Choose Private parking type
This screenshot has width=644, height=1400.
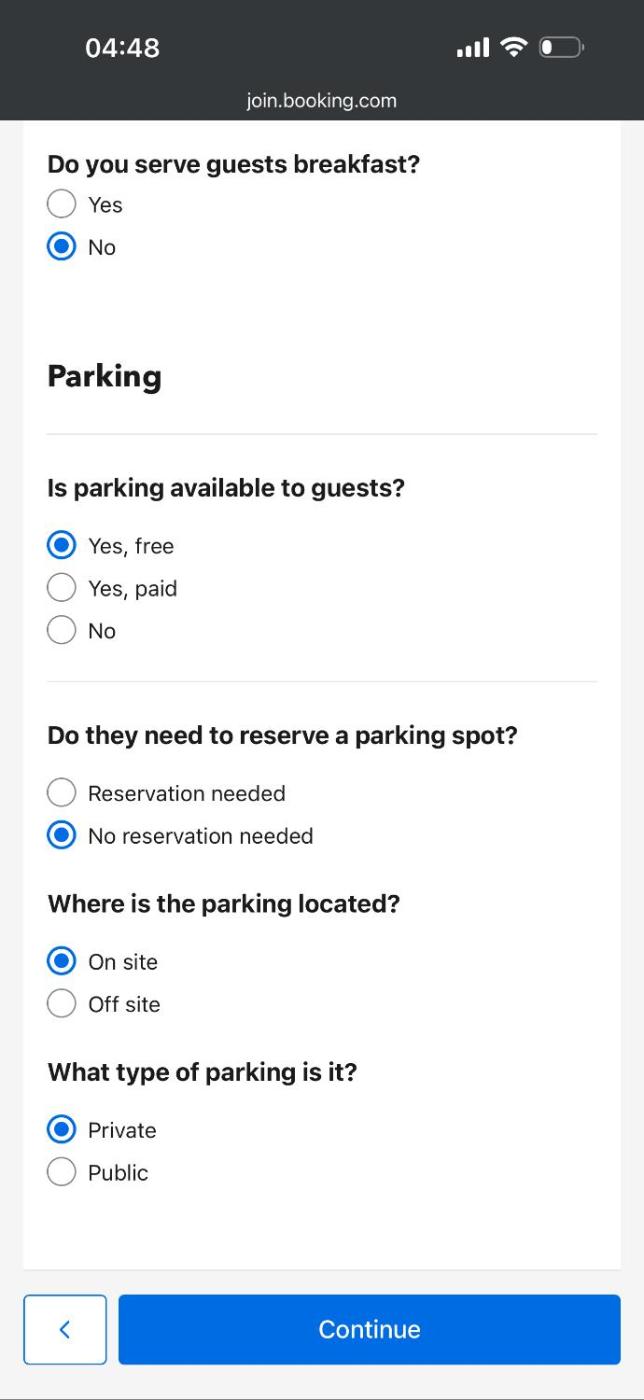(62, 1130)
